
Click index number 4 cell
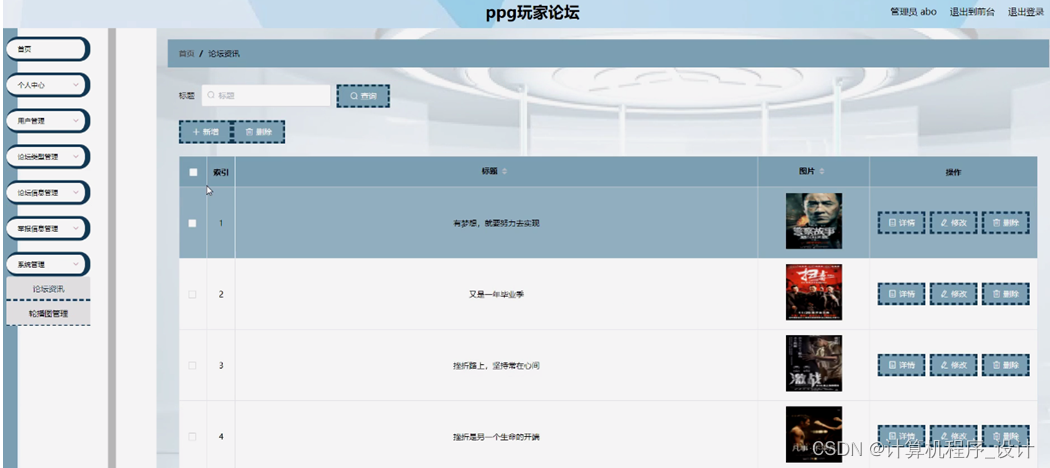click(221, 437)
